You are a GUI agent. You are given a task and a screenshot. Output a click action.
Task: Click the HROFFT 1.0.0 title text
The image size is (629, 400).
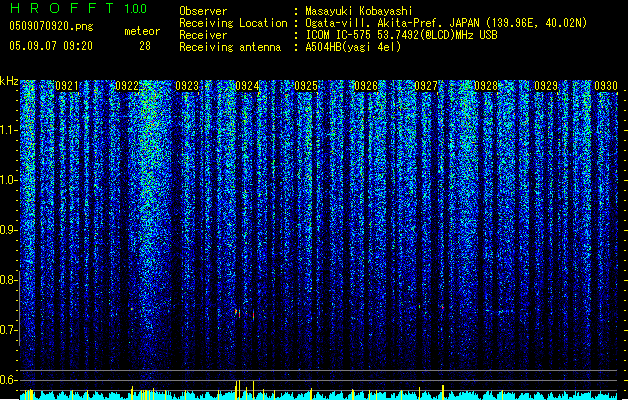[x=79, y=8]
